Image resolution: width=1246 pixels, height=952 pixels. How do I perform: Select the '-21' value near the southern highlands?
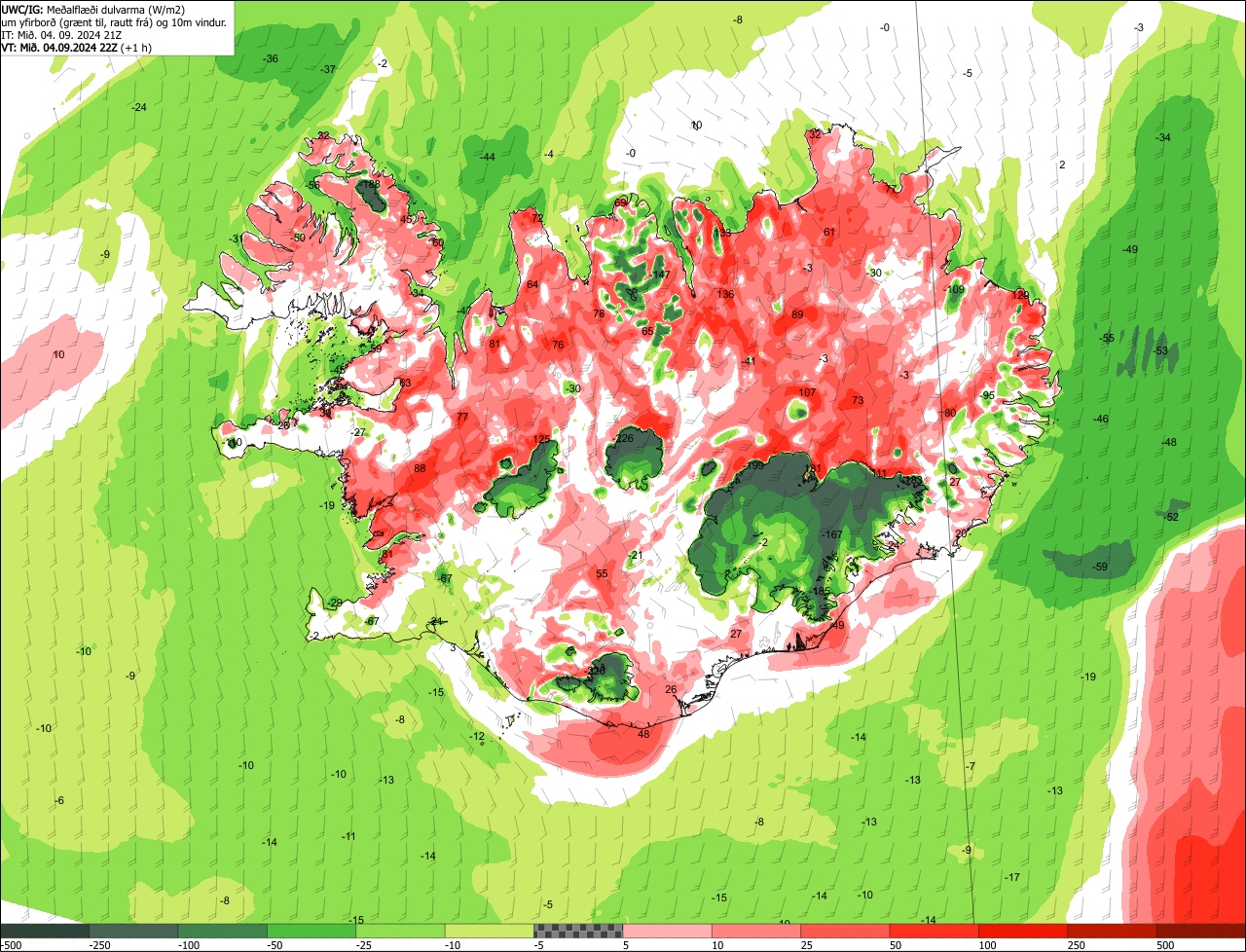pyautogui.click(x=637, y=556)
